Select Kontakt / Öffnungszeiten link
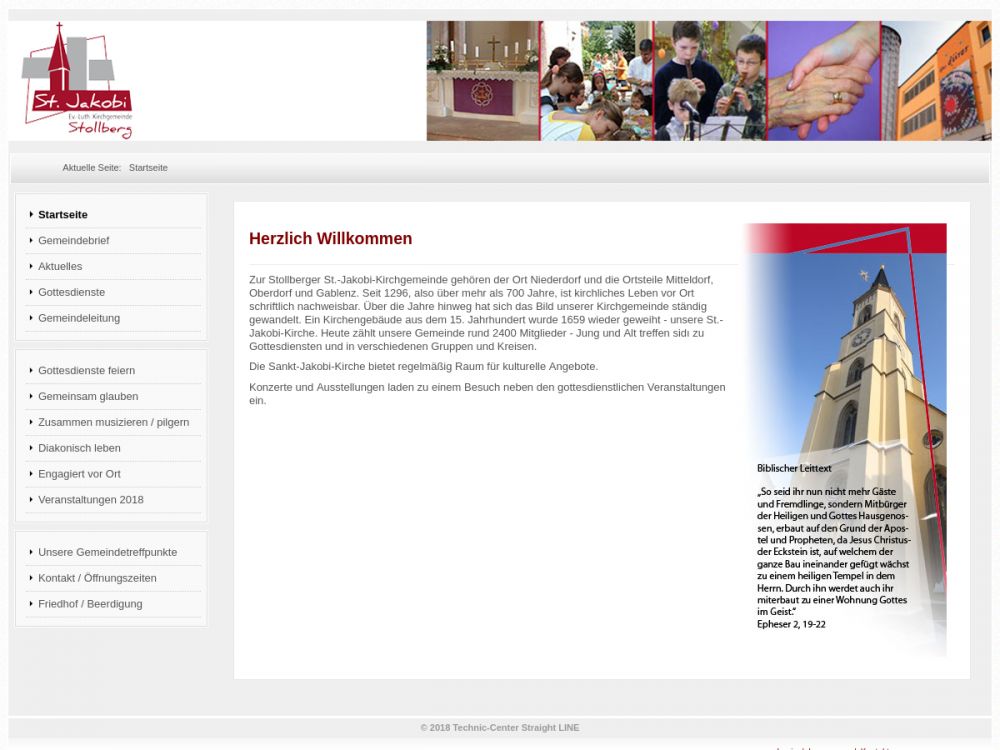The height and width of the screenshot is (750, 1000). point(97,578)
